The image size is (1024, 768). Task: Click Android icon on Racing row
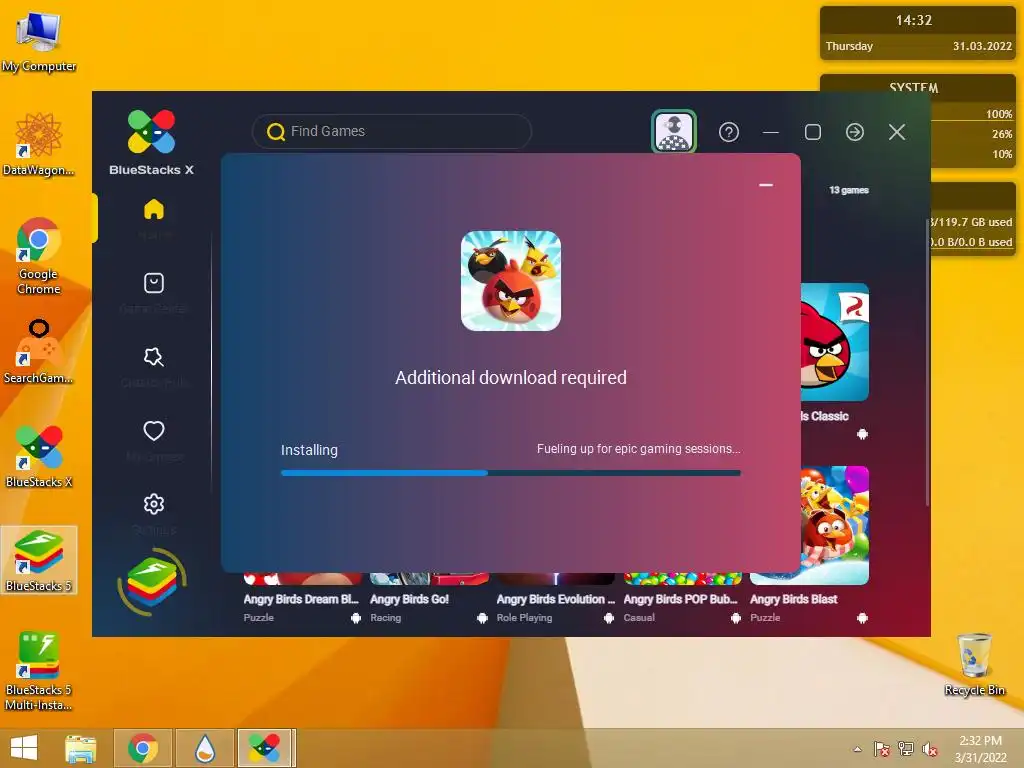[x=483, y=618]
